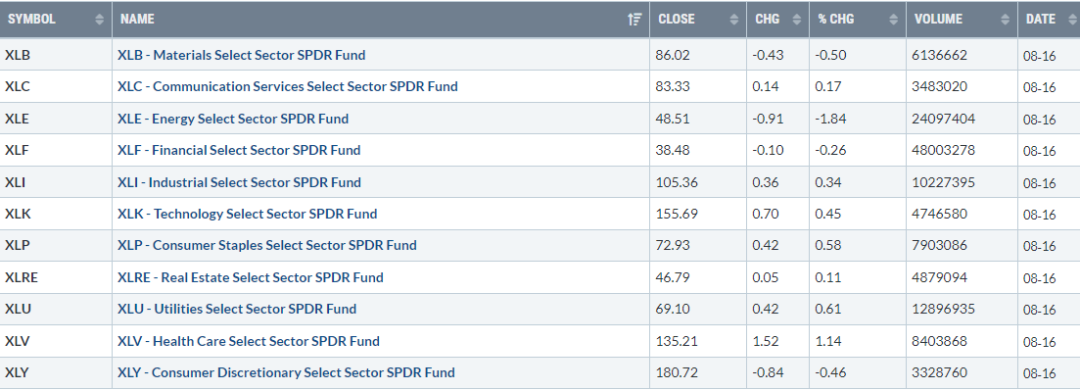The width and height of the screenshot is (1080, 390).
Task: Open XLC Communication Services Select Sector link
Action: coord(288,86)
